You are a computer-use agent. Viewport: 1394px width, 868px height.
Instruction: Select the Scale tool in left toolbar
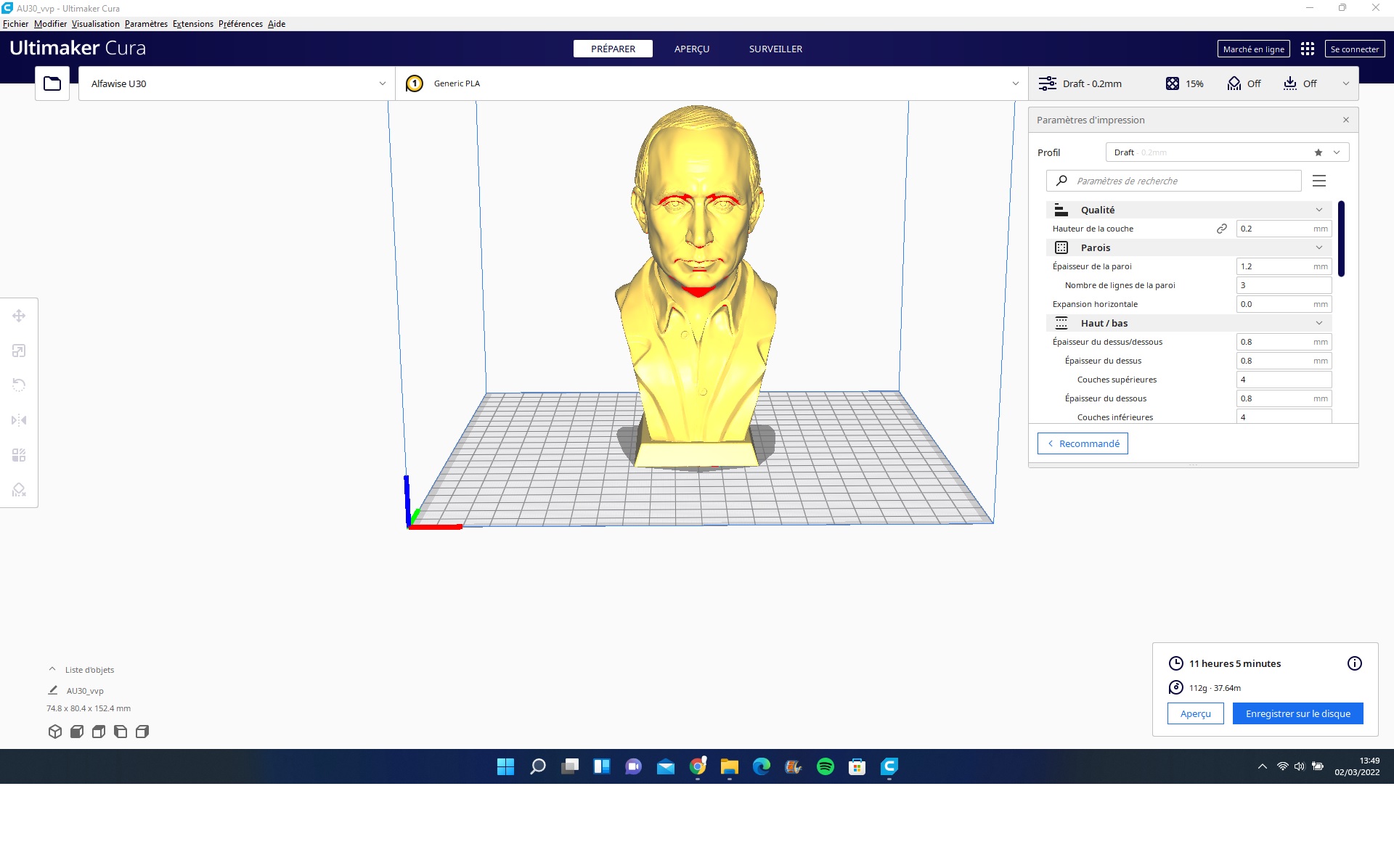coord(19,351)
